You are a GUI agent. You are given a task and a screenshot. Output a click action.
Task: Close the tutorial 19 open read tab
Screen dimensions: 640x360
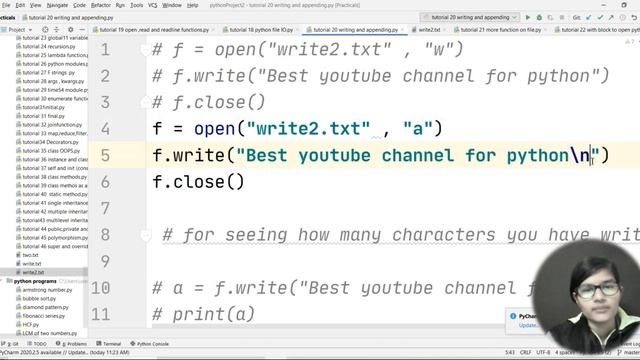point(213,30)
